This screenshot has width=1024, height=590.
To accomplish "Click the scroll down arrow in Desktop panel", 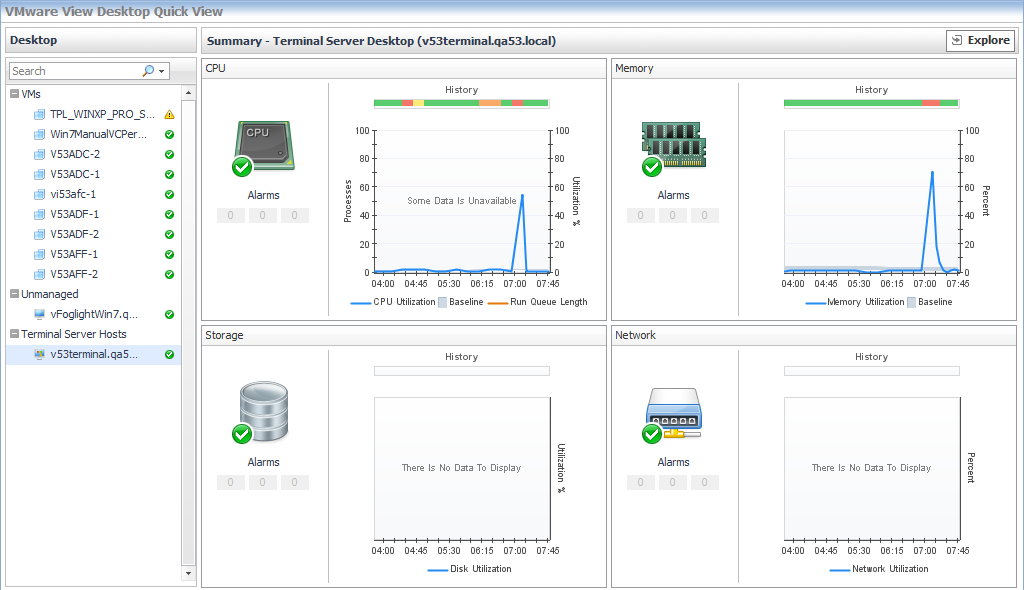I will 189,574.
